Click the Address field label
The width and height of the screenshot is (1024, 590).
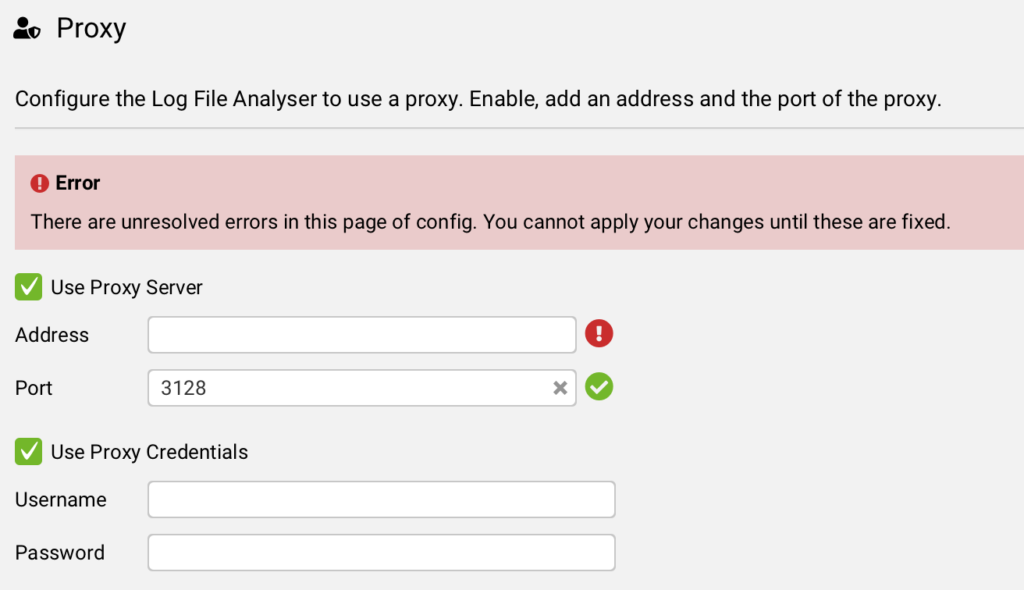click(x=52, y=335)
